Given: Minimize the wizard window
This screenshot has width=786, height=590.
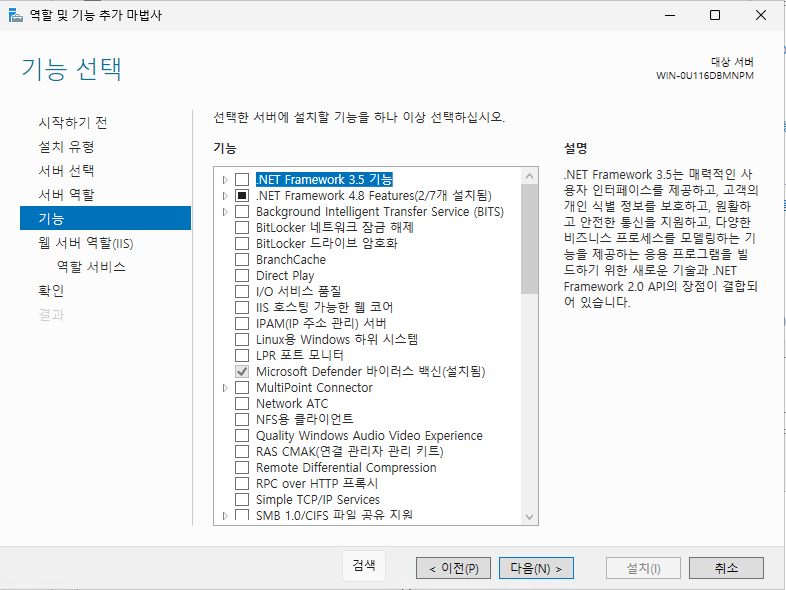Looking at the screenshot, I should click(x=670, y=16).
